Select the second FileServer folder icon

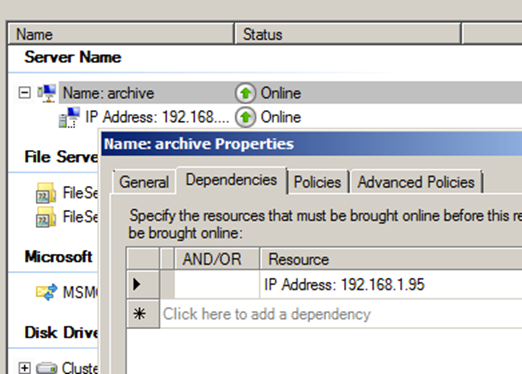tap(46, 217)
